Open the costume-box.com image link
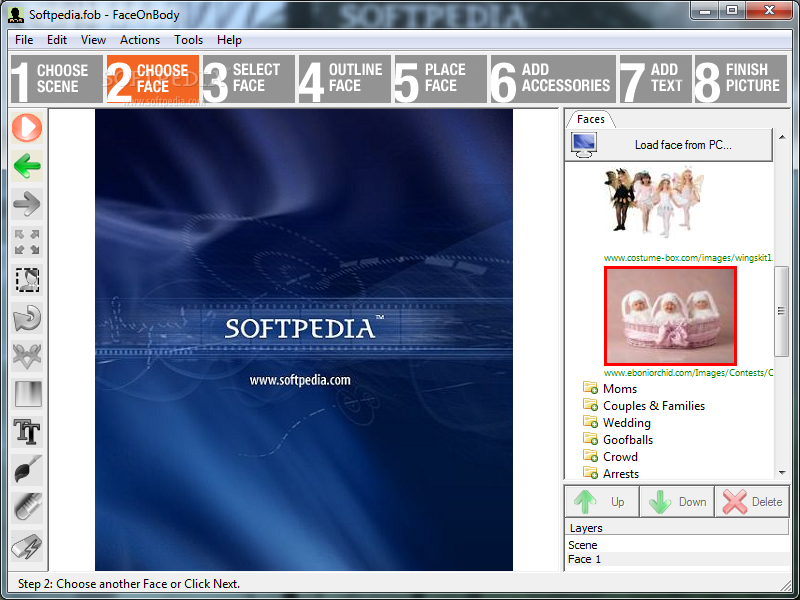This screenshot has height=600, width=800. tap(688, 258)
